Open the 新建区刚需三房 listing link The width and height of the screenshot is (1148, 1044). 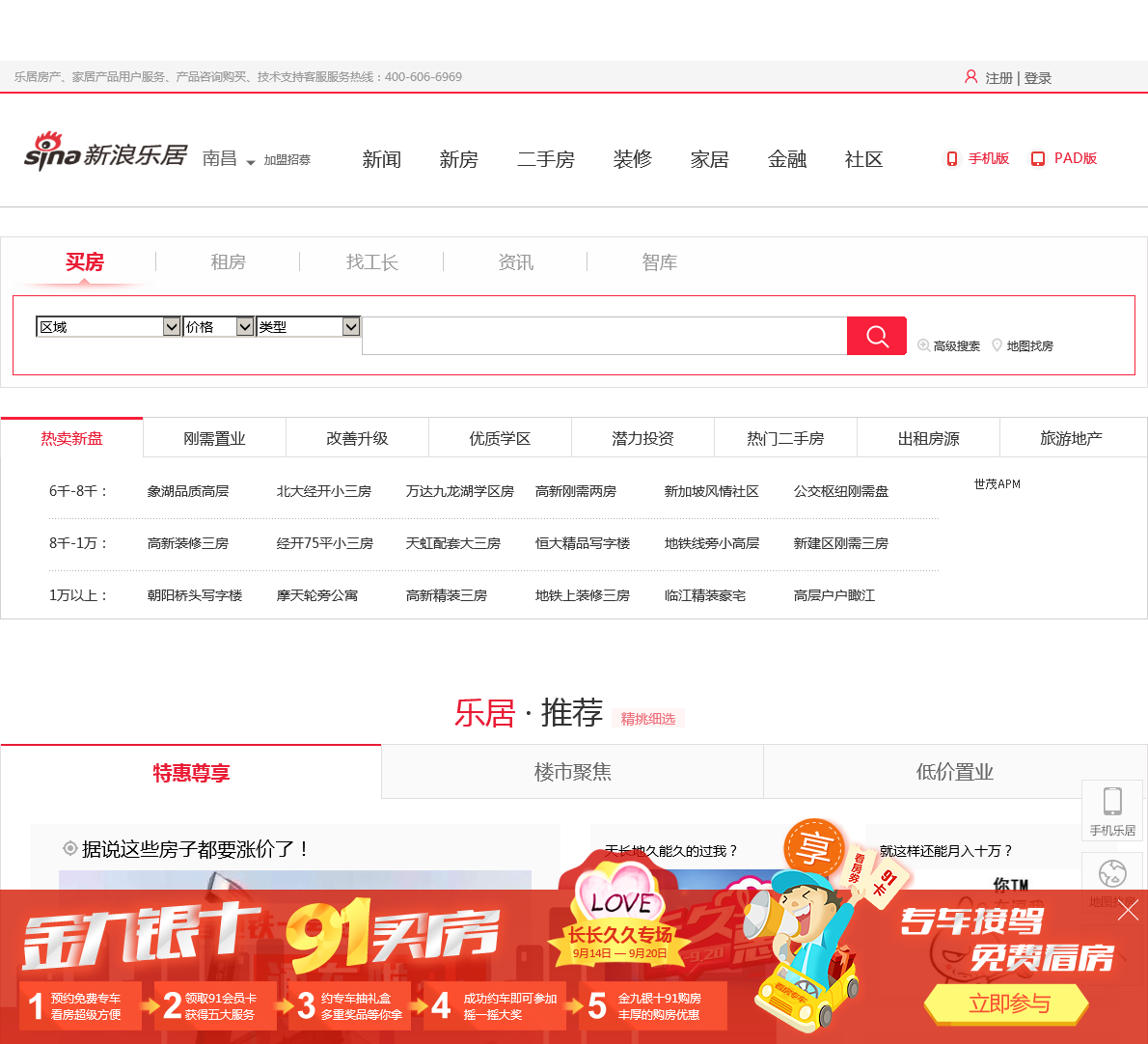(x=841, y=543)
